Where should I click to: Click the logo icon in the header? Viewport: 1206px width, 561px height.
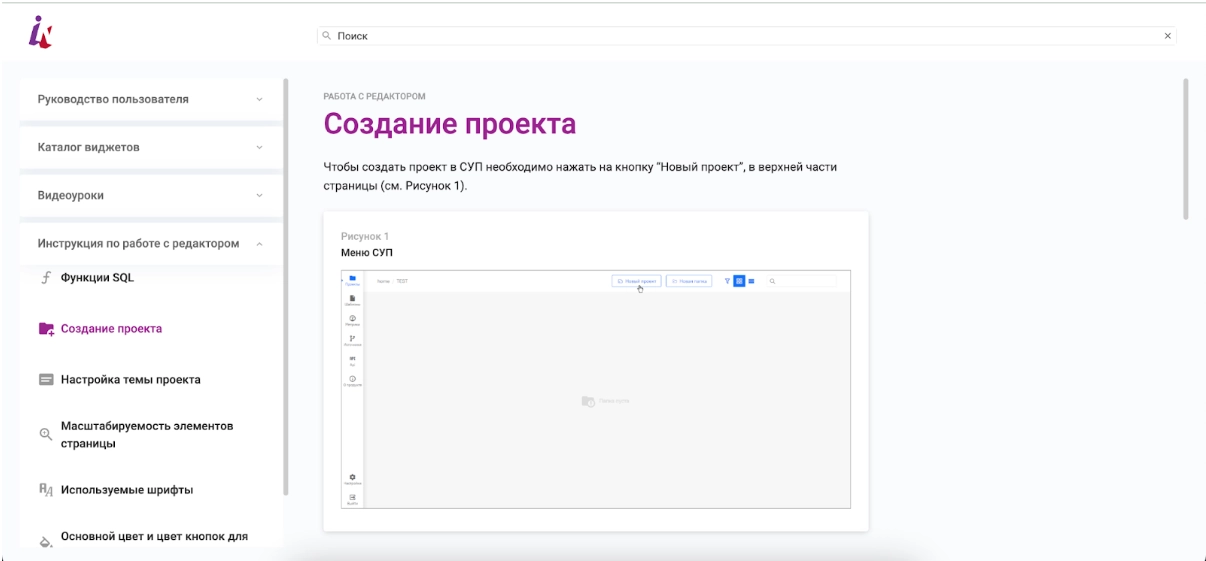click(x=40, y=32)
